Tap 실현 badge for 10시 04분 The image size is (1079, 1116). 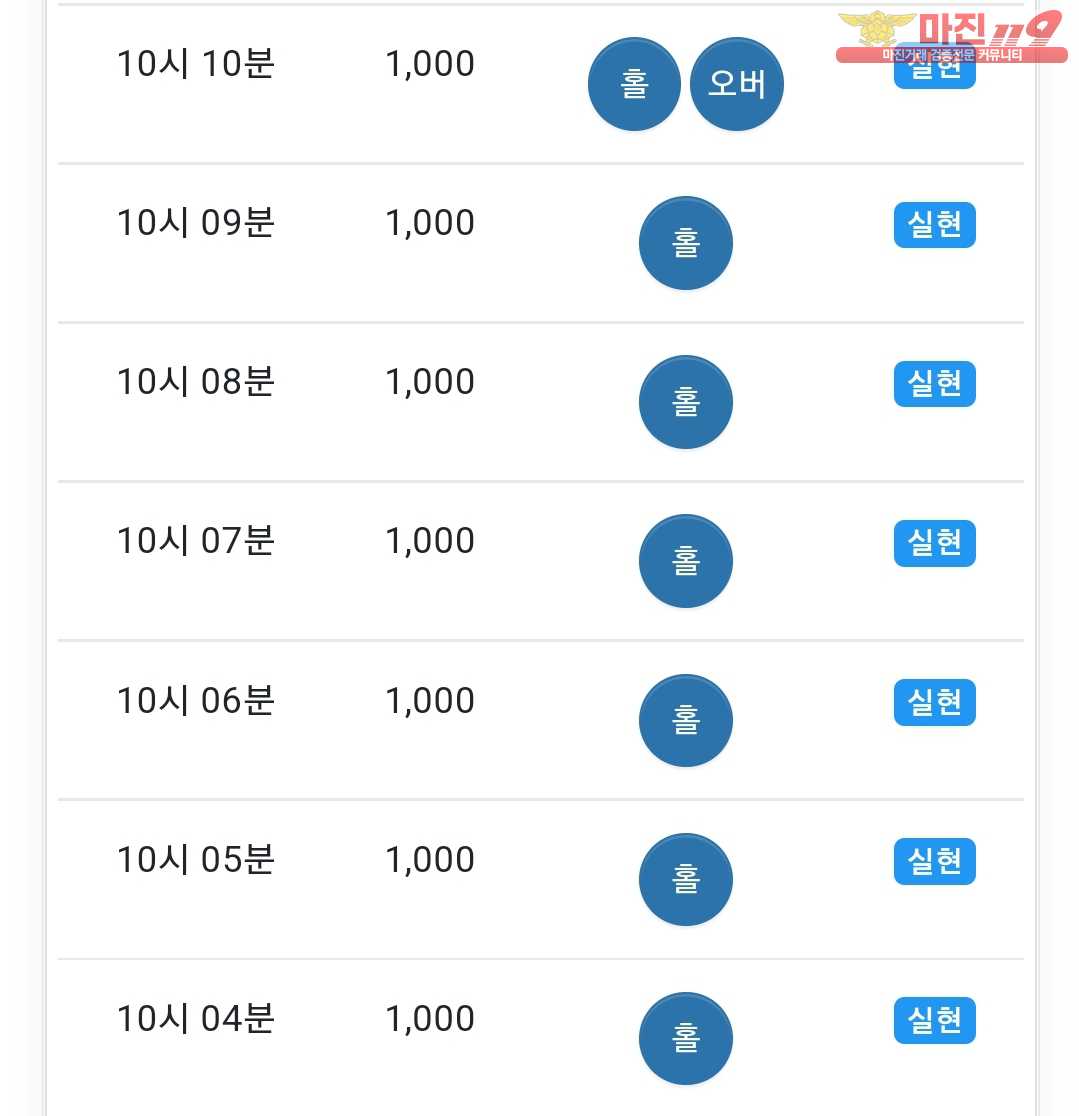[935, 1021]
